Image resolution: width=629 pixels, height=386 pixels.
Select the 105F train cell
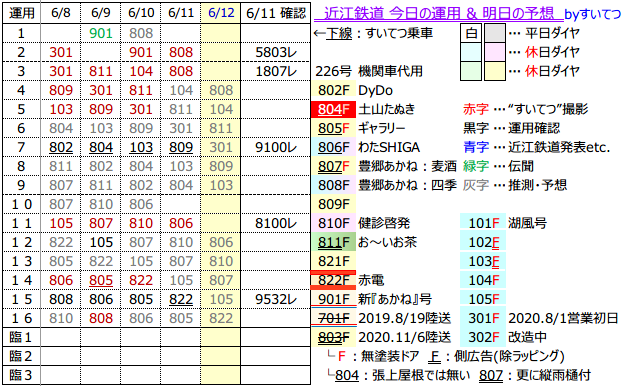(483, 299)
